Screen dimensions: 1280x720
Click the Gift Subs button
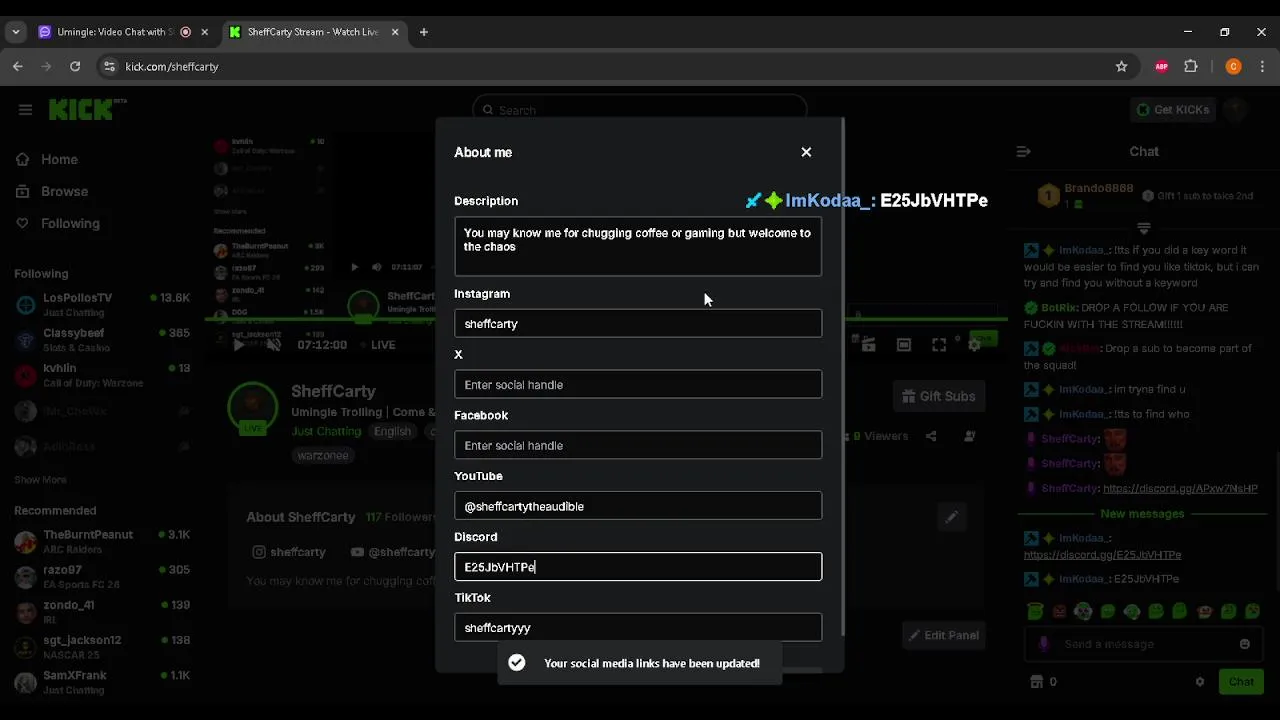coord(938,396)
